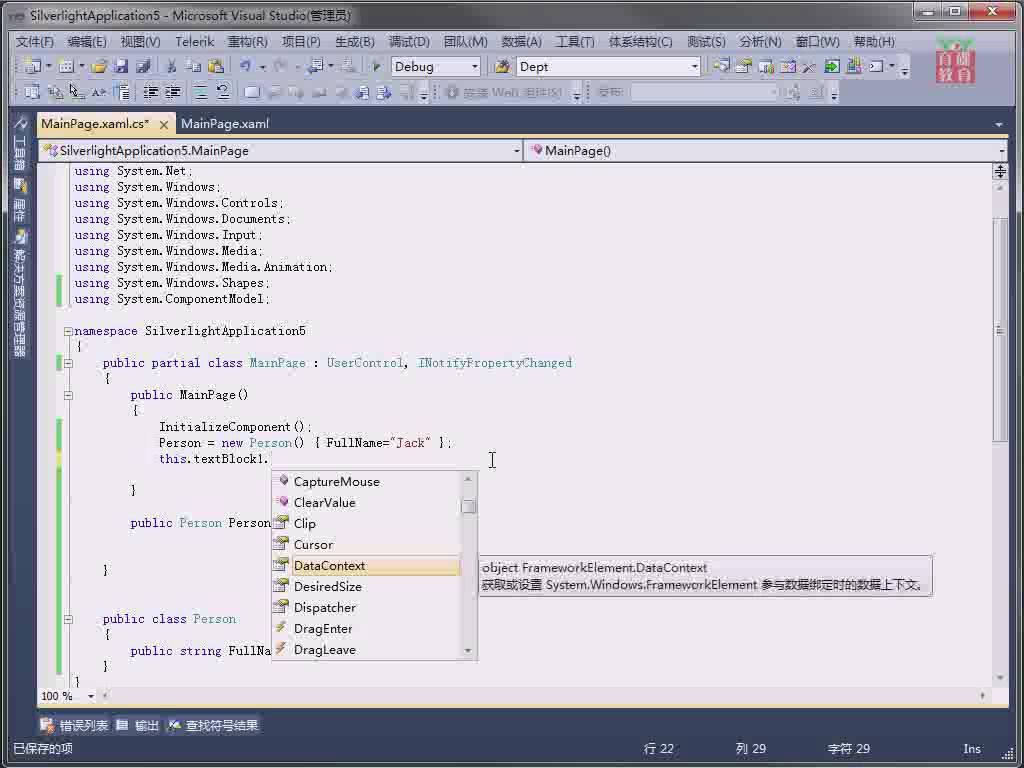
Task: Open the 文件(F) menu
Action: [x=35, y=42]
